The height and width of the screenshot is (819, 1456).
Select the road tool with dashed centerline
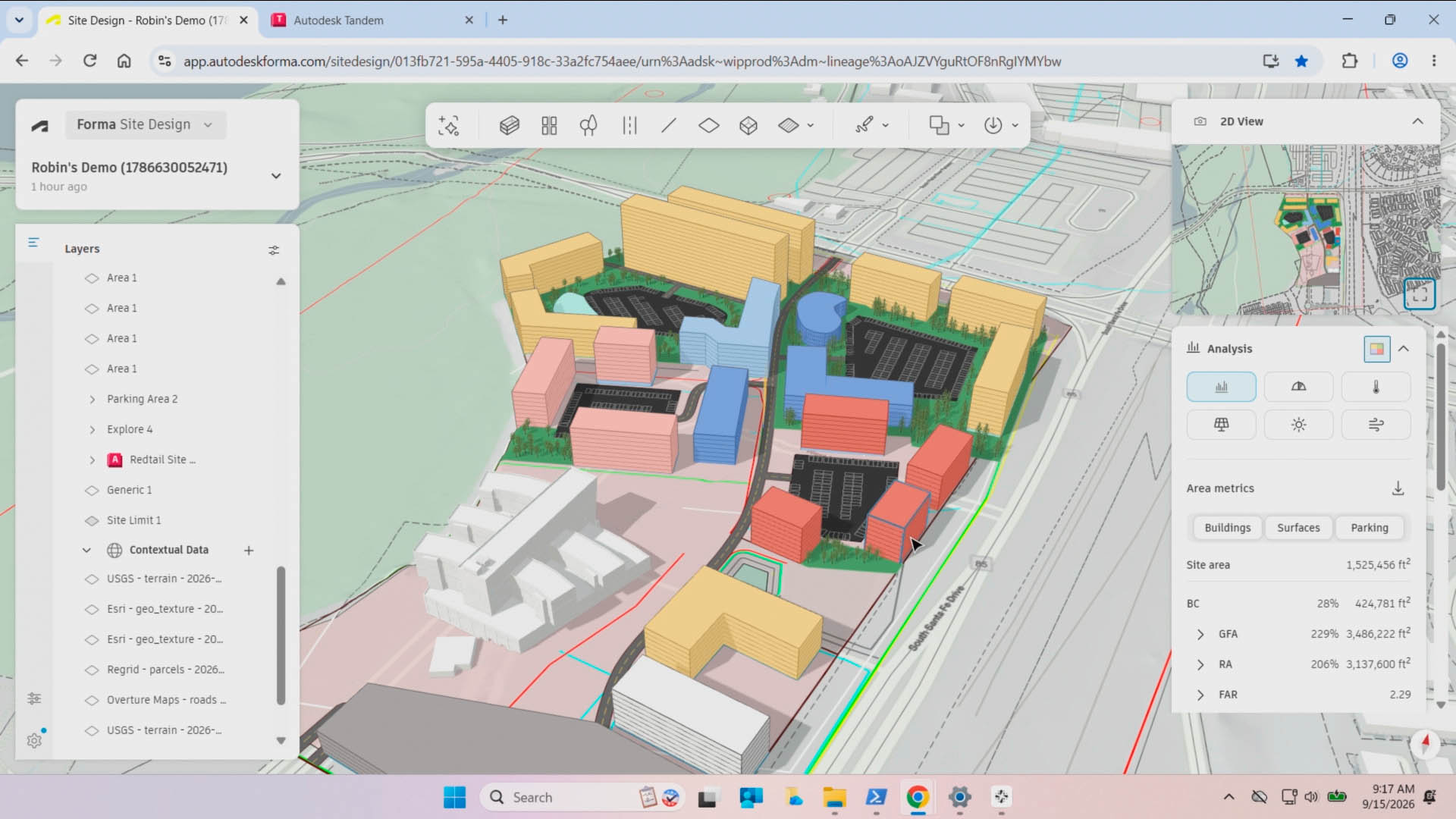[x=629, y=125]
